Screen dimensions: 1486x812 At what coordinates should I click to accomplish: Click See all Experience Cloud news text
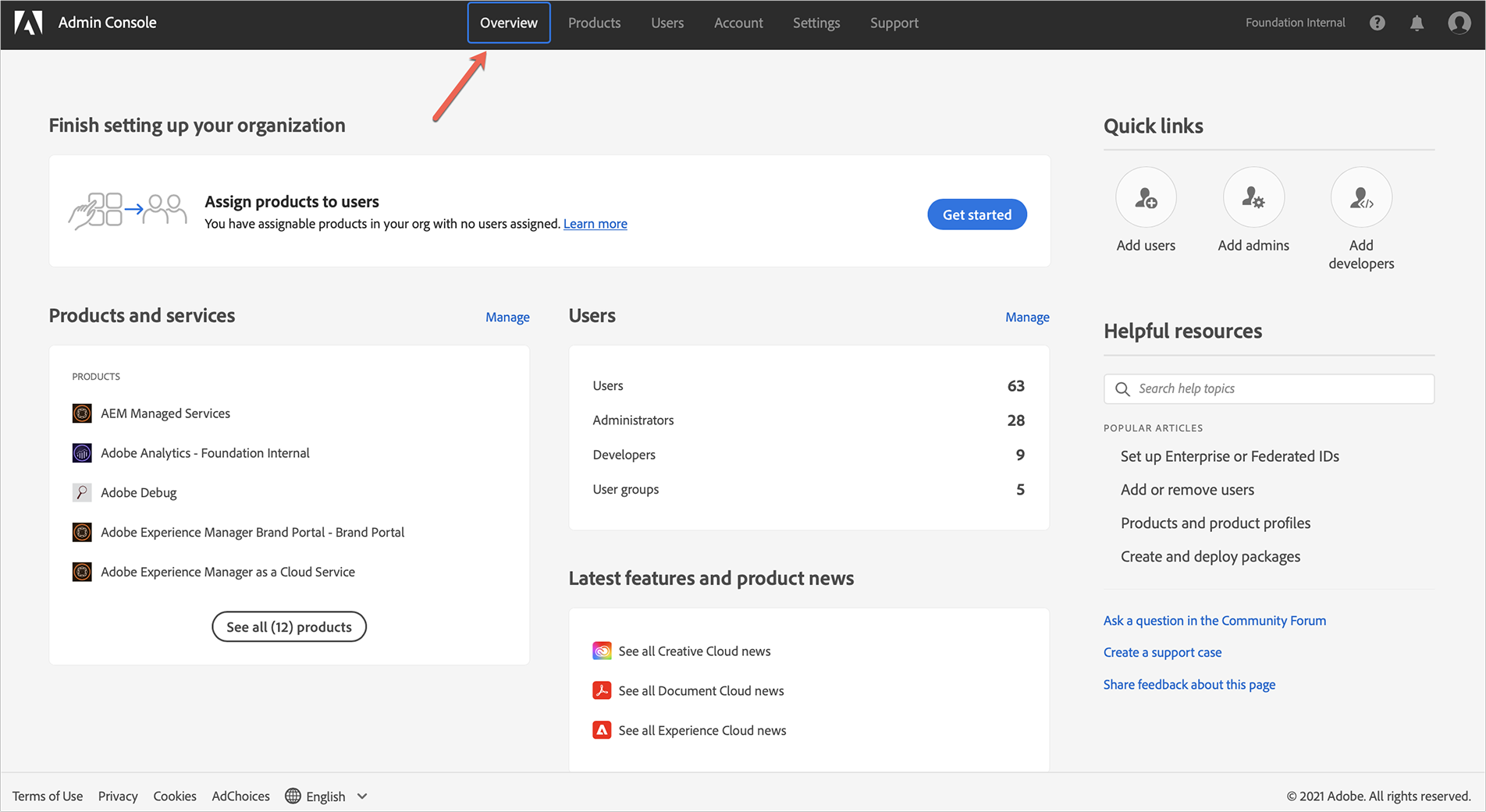tap(702, 730)
